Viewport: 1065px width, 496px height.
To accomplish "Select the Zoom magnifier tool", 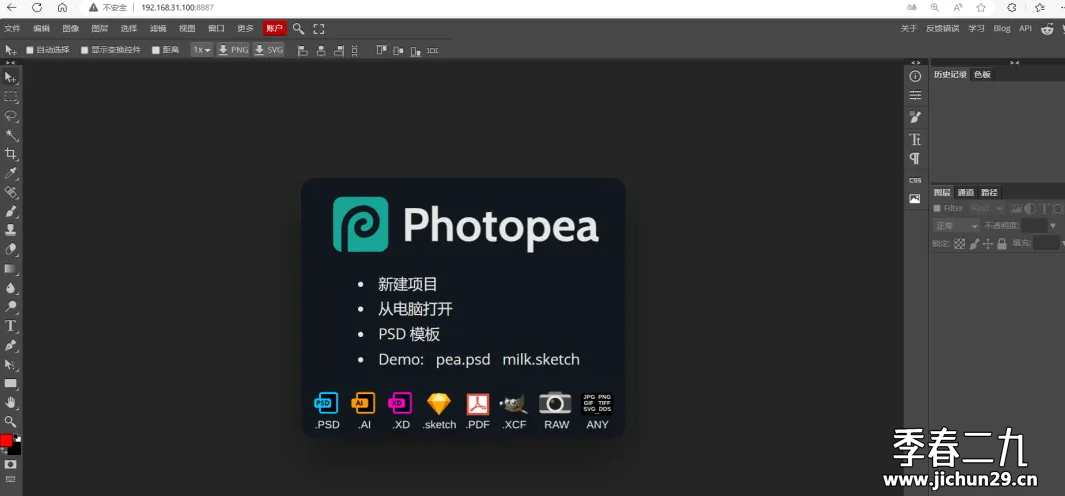I will (x=11, y=421).
